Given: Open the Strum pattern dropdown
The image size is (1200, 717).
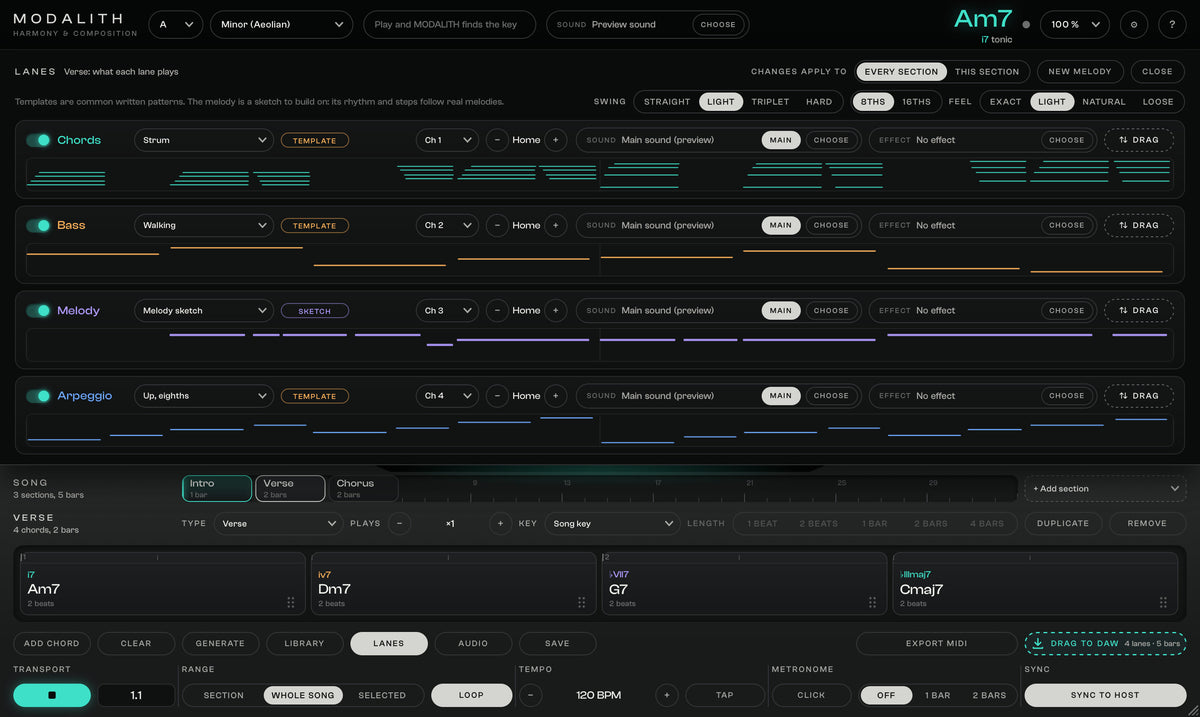Looking at the screenshot, I should 204,140.
